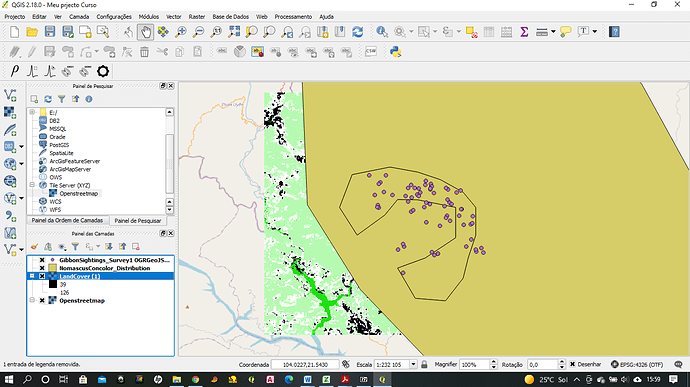Open the statistical summary sigma icon
The height and width of the screenshot is (387, 690).
[x=524, y=32]
